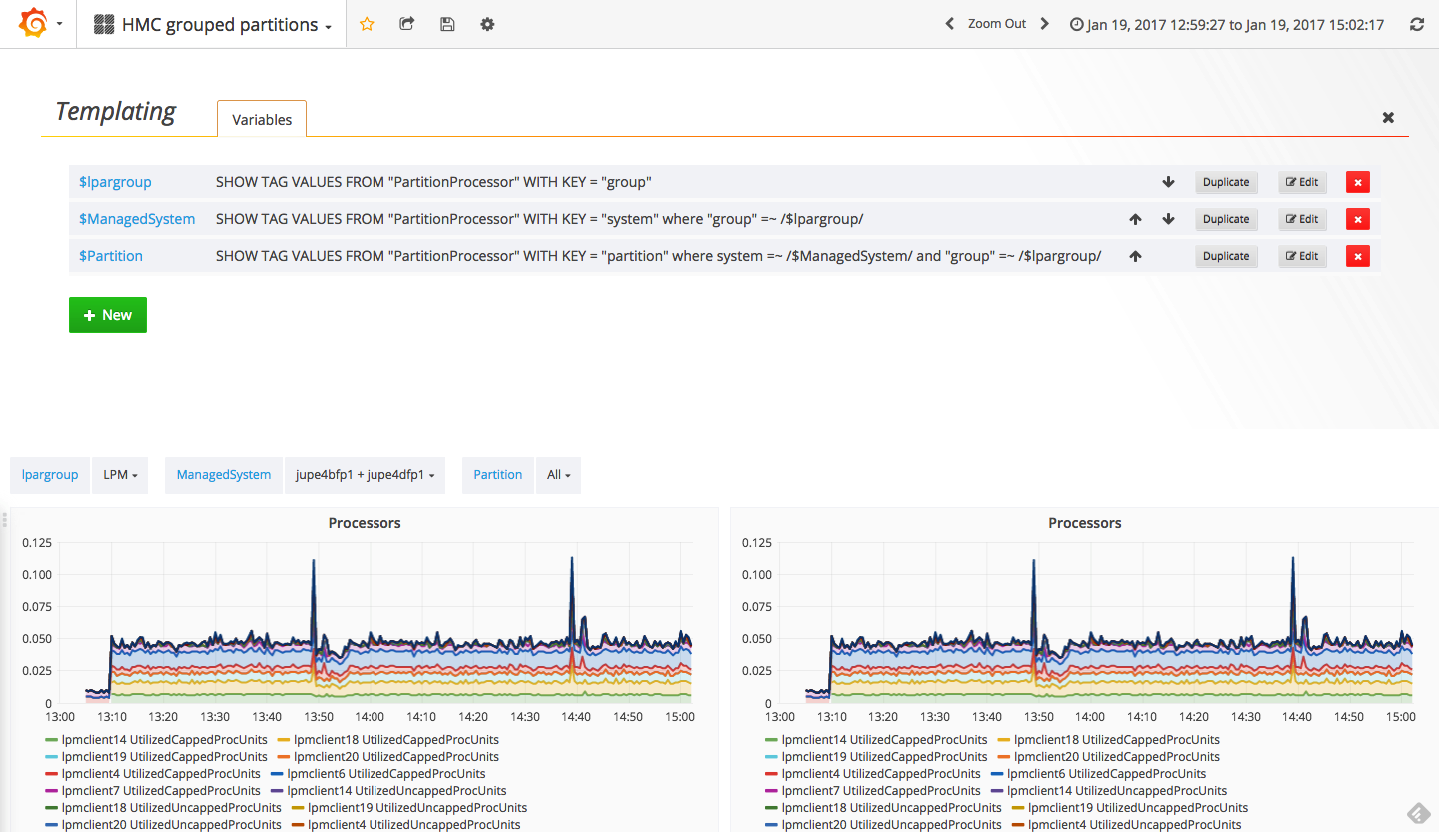Open the ManagedSystem value dropdown
1439x832 pixels.
click(x=364, y=475)
